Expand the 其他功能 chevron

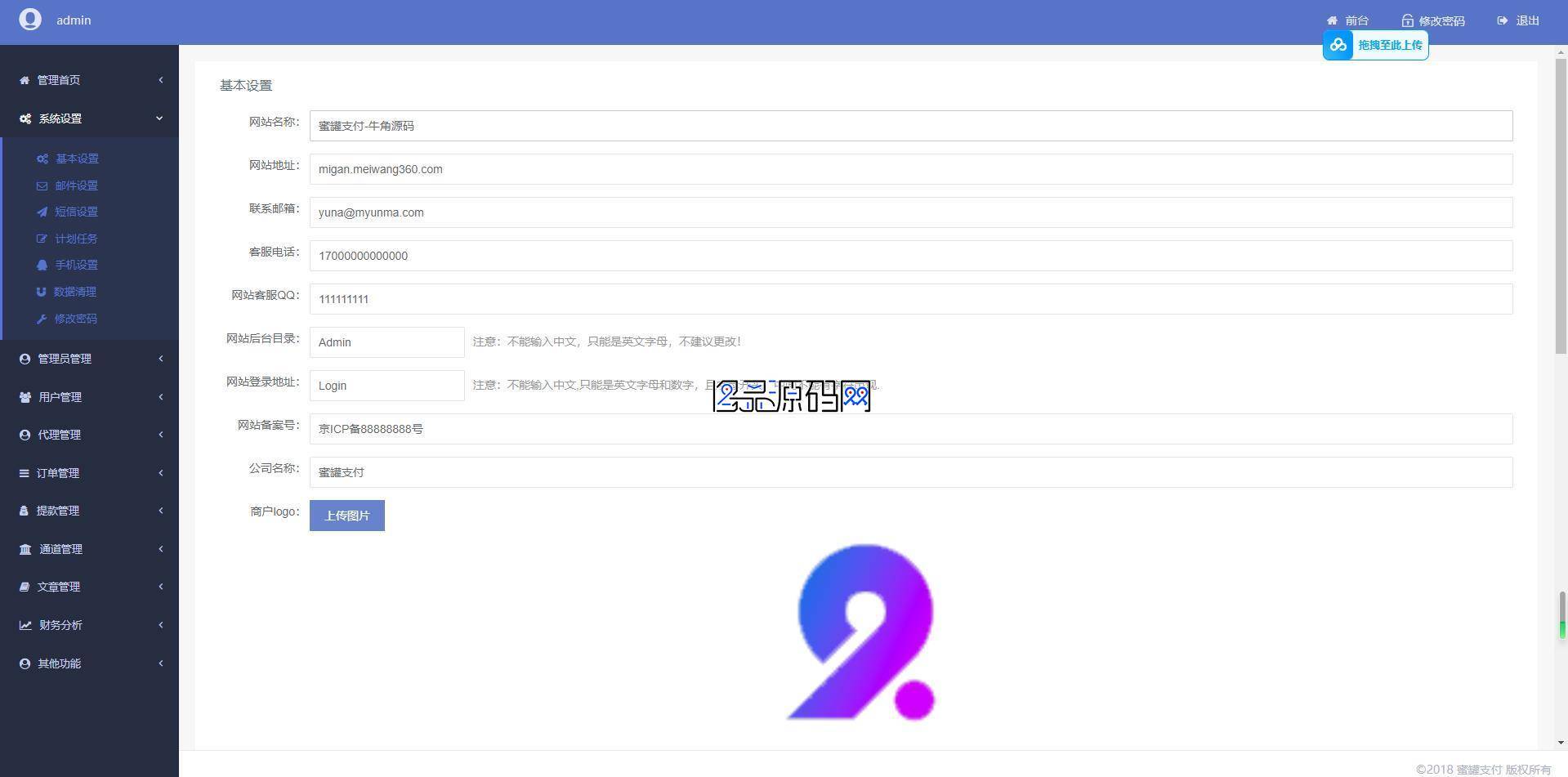point(160,663)
